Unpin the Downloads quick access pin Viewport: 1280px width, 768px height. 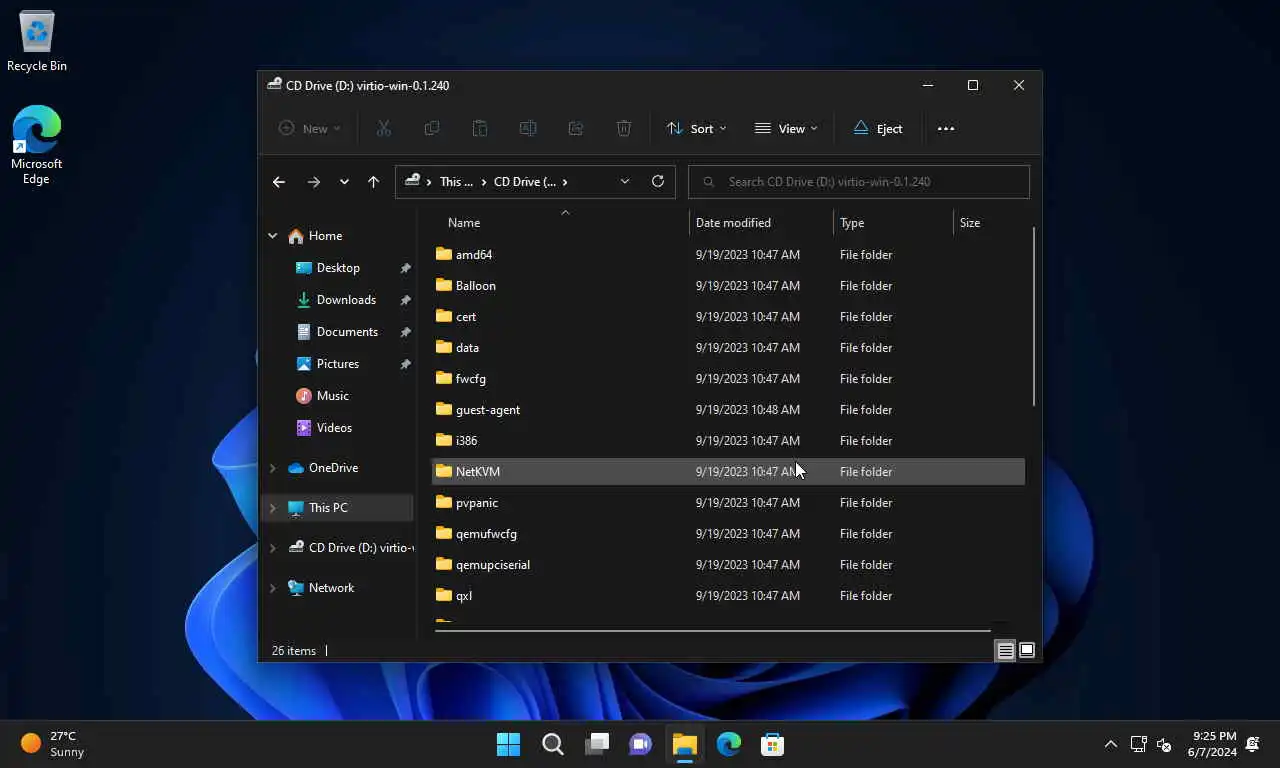click(405, 300)
